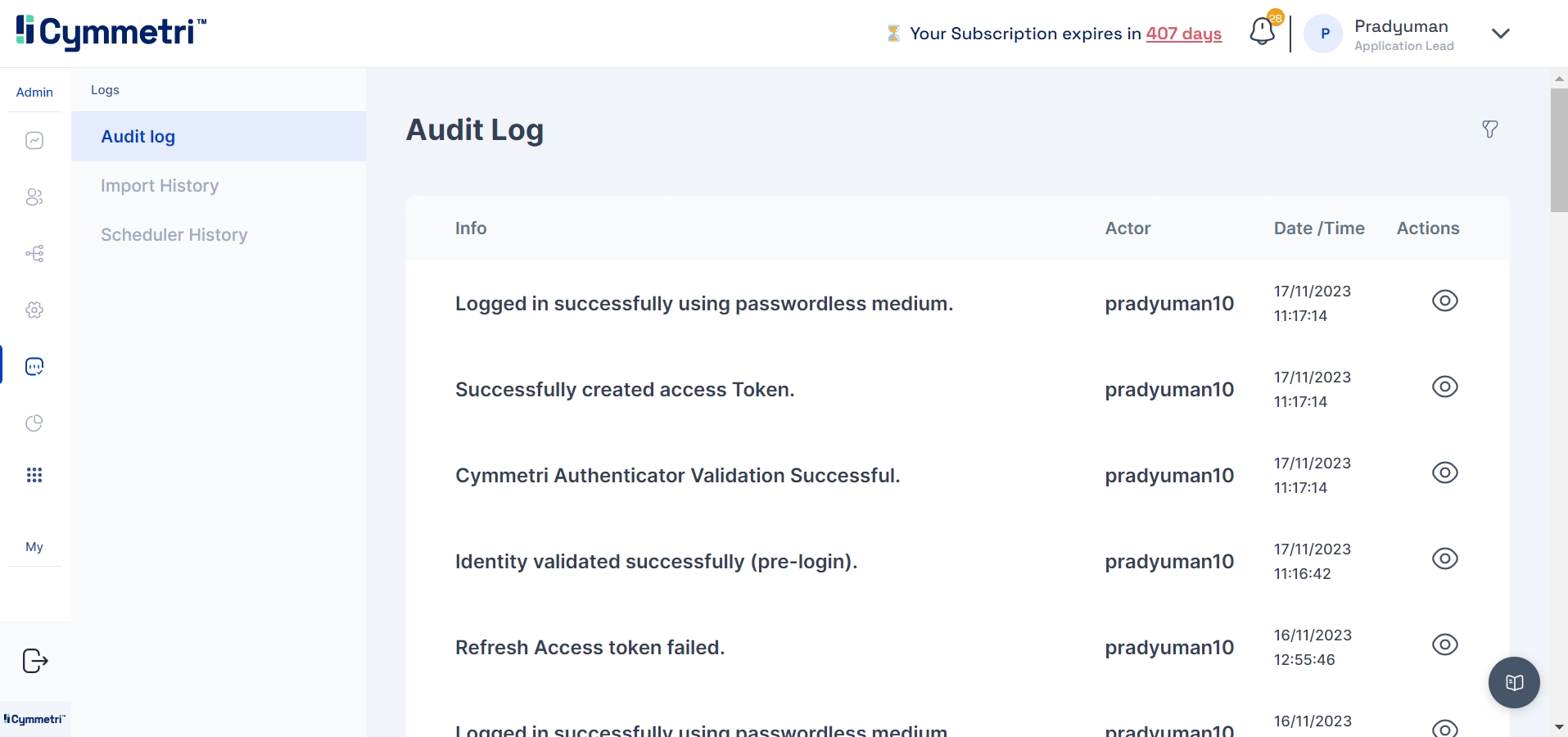The width and height of the screenshot is (1568, 737).
Task: View details of passwordless login entry at 11:17:14
Action: coord(1444,301)
